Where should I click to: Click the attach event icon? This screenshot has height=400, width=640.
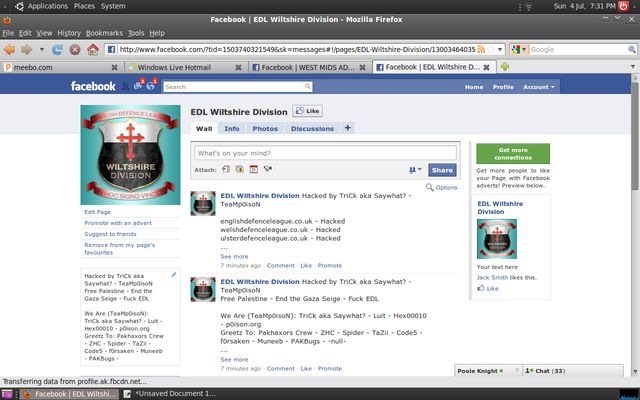tap(254, 170)
